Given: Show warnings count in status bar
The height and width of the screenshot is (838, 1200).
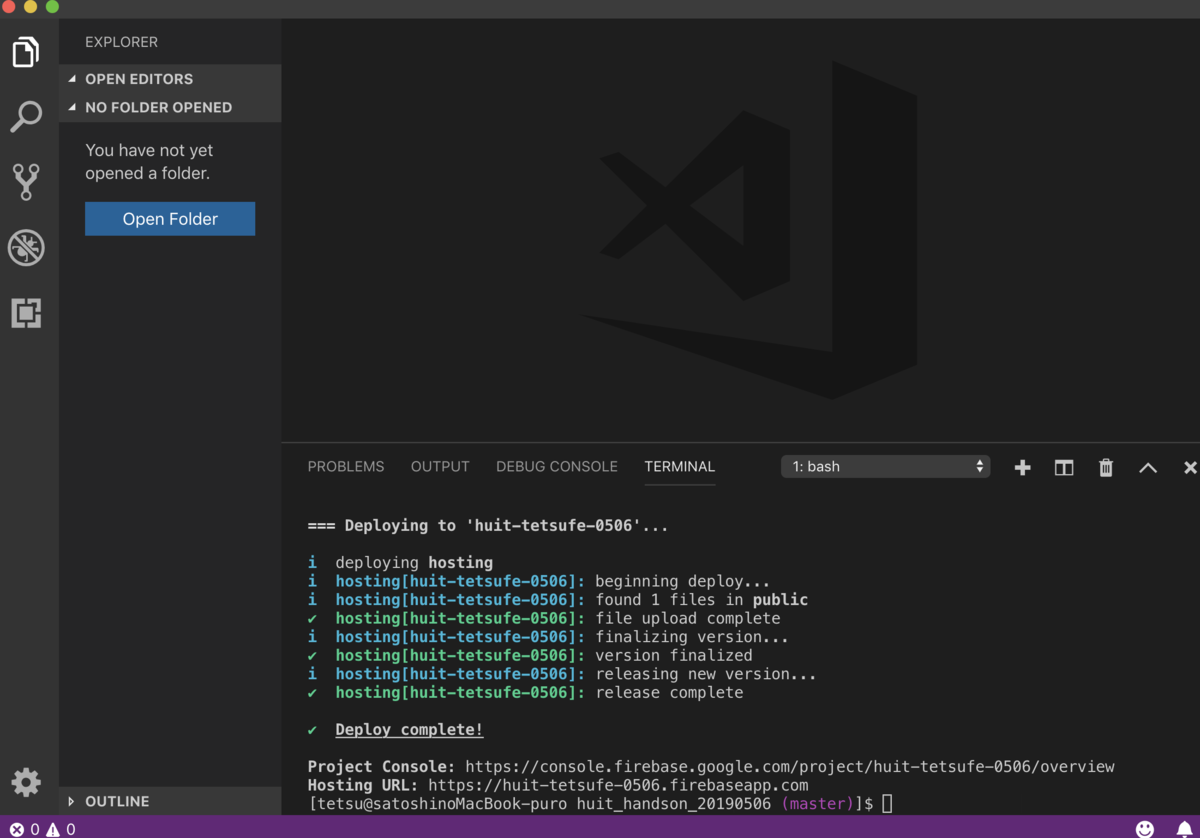Looking at the screenshot, I should (x=61, y=829).
